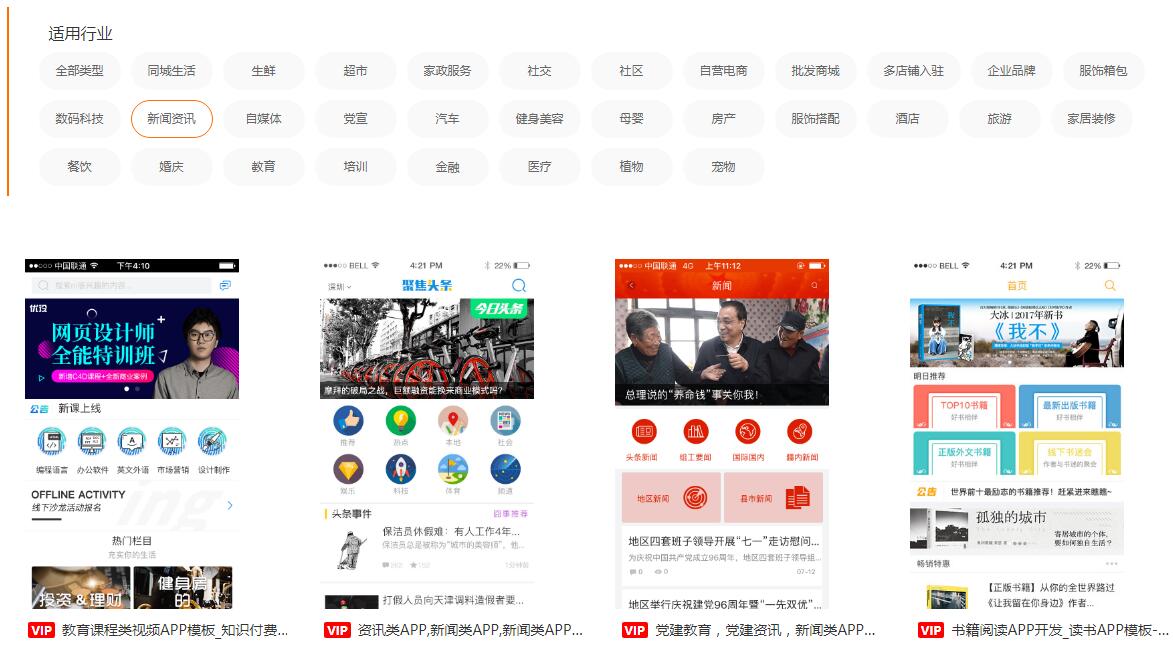Filter by 同城生活 industry tag
This screenshot has width=1173, height=652.
click(x=171, y=71)
